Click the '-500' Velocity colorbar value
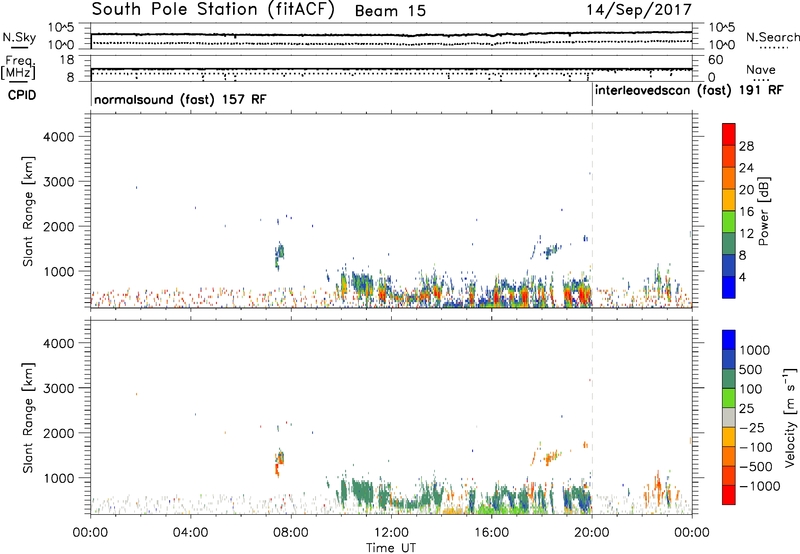Image resolution: width=800 pixels, height=554 pixels. point(756,467)
